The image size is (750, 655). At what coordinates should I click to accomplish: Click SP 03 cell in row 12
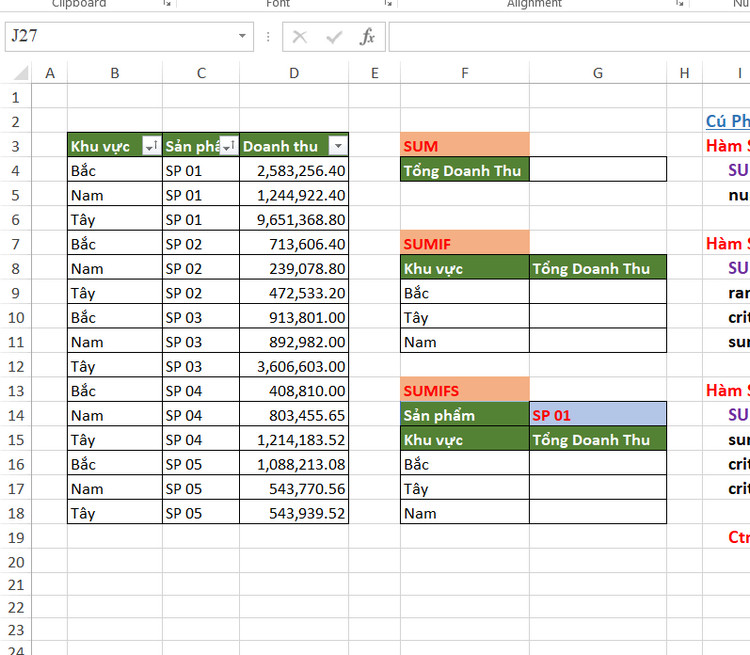[x=201, y=366]
